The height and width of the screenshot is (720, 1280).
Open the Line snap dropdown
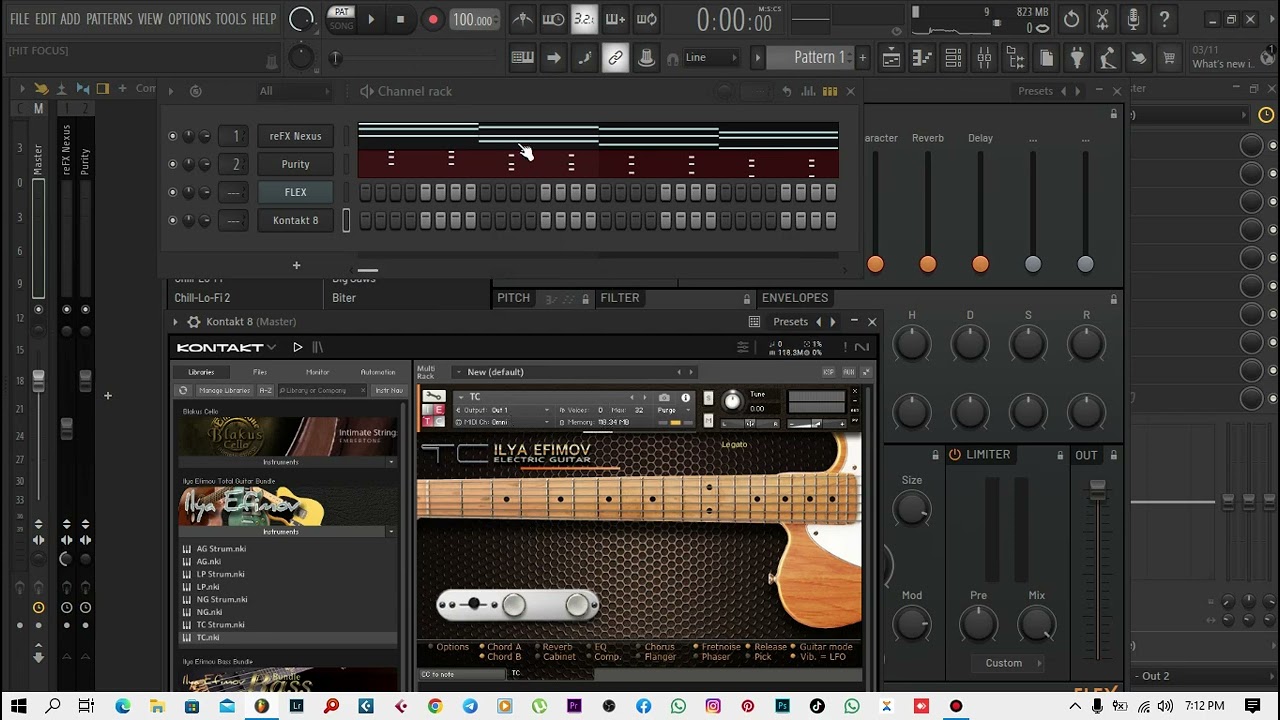pyautogui.click(x=710, y=58)
